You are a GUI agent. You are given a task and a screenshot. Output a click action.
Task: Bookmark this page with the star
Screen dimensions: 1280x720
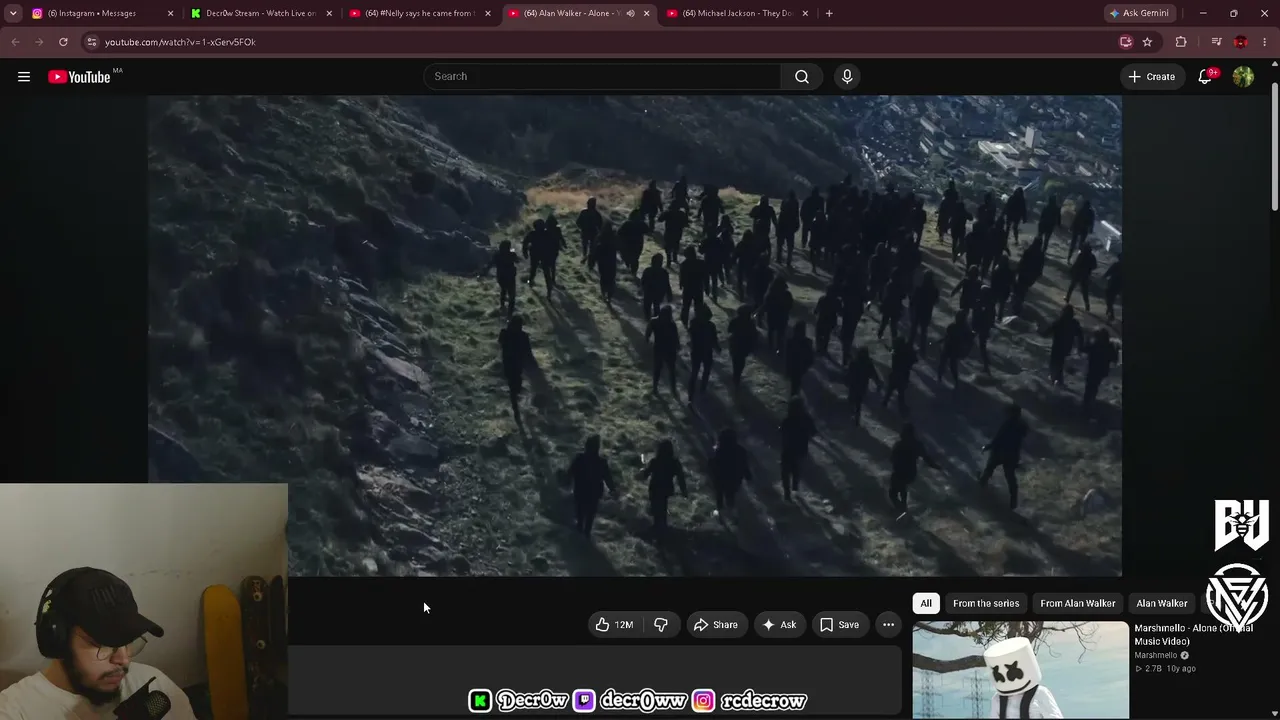tap(1147, 42)
